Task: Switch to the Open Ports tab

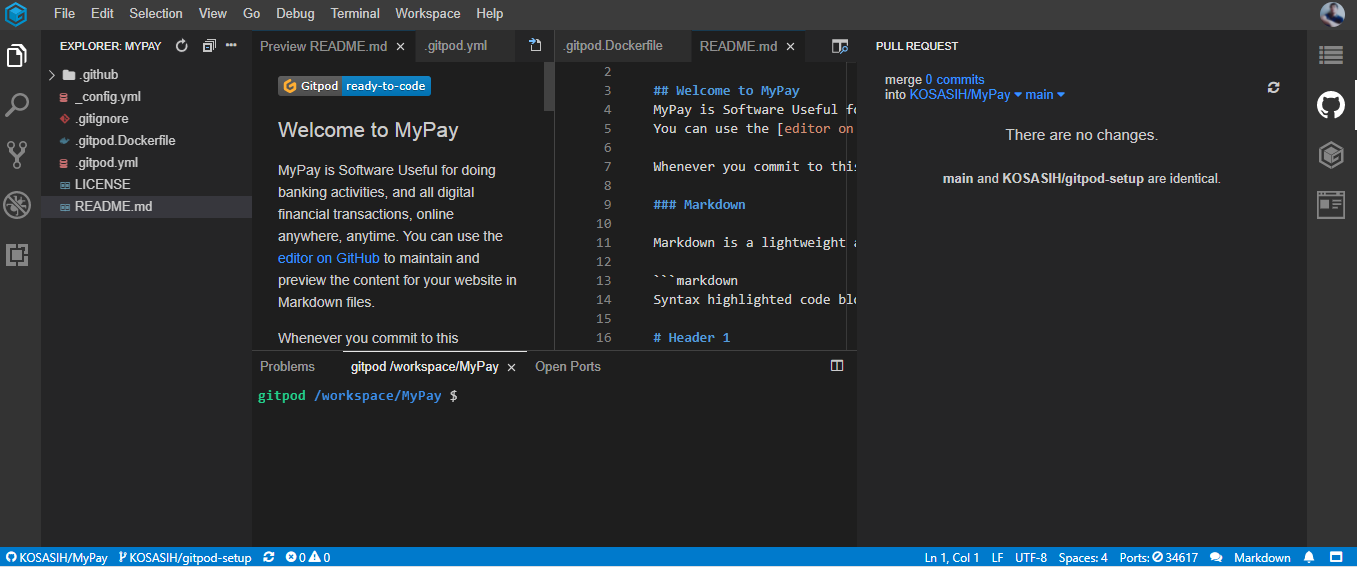Action: pyautogui.click(x=568, y=366)
